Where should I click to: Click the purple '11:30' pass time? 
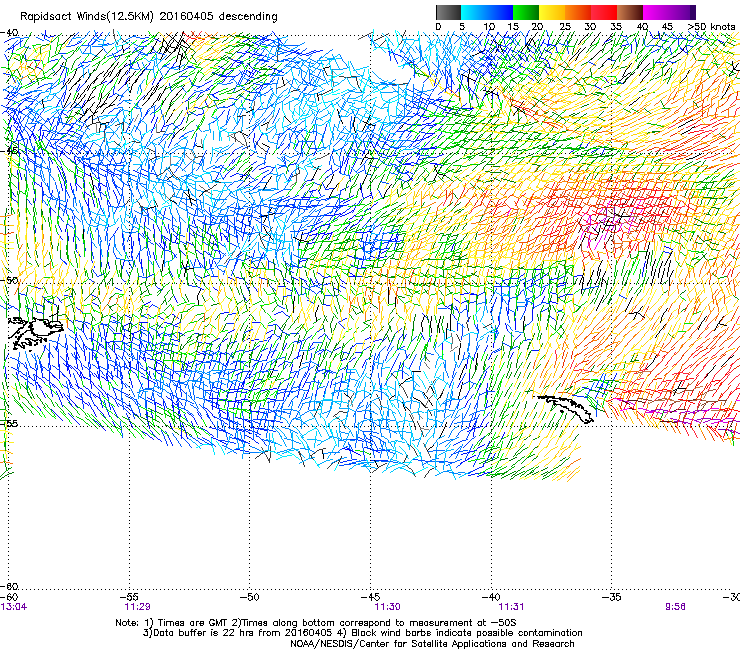pyautogui.click(x=387, y=607)
